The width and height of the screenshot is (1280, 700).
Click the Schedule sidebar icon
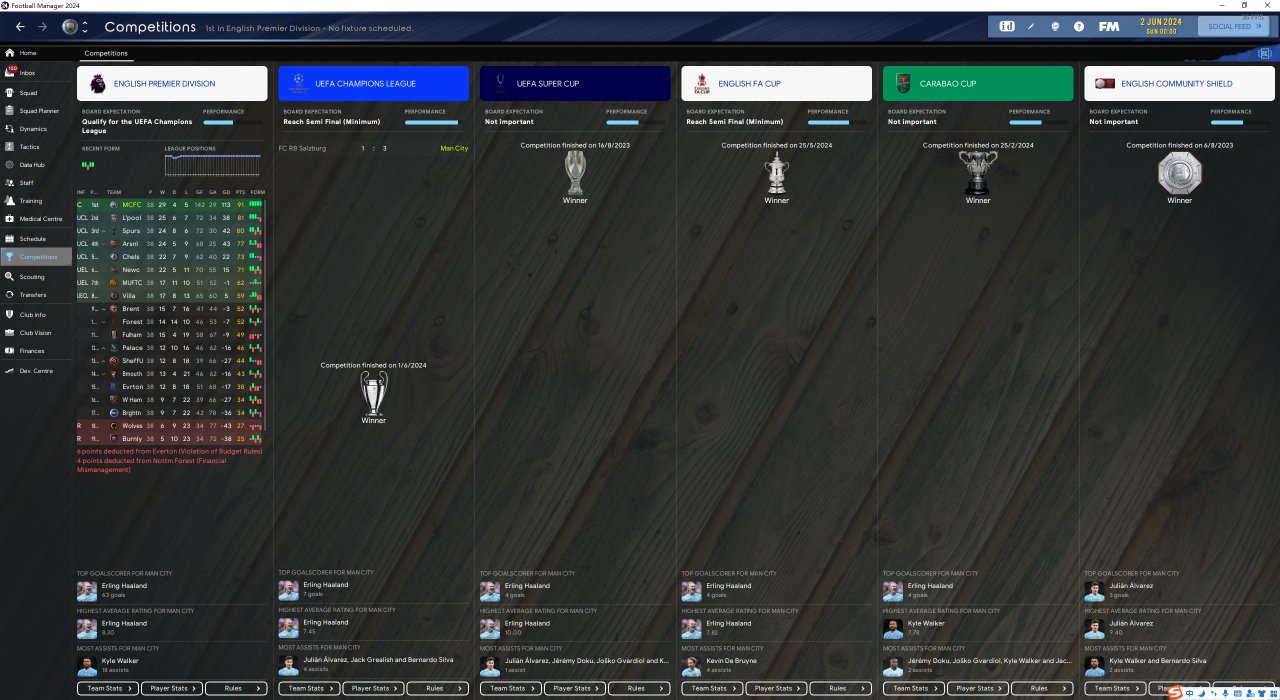pyautogui.click(x=10, y=239)
